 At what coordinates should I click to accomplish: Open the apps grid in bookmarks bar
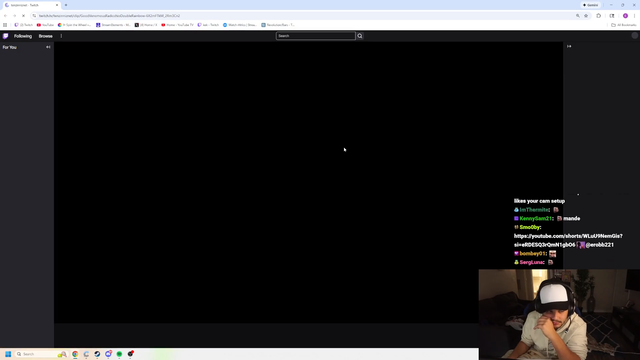point(5,25)
